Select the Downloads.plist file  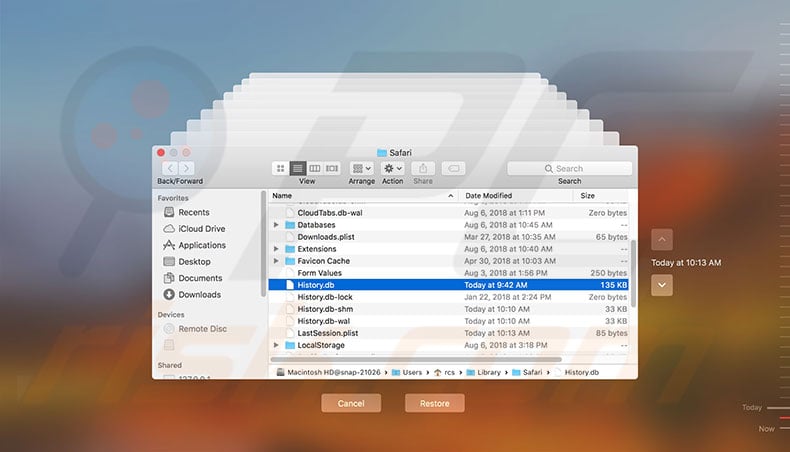[x=448, y=237]
